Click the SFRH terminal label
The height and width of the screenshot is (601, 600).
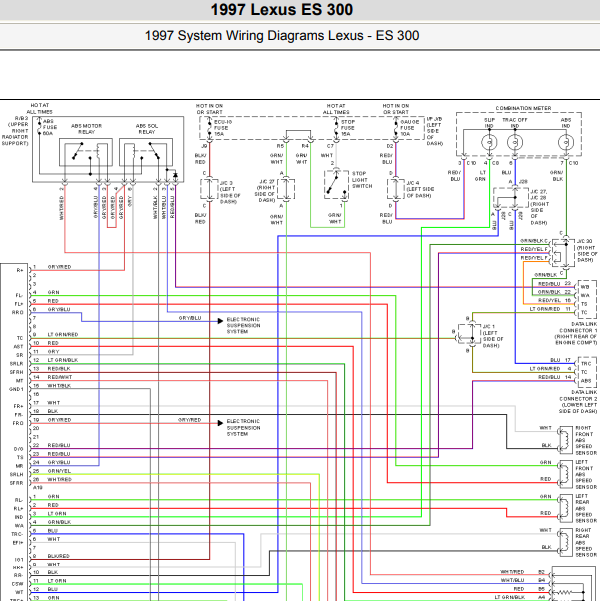pyautogui.click(x=16, y=372)
